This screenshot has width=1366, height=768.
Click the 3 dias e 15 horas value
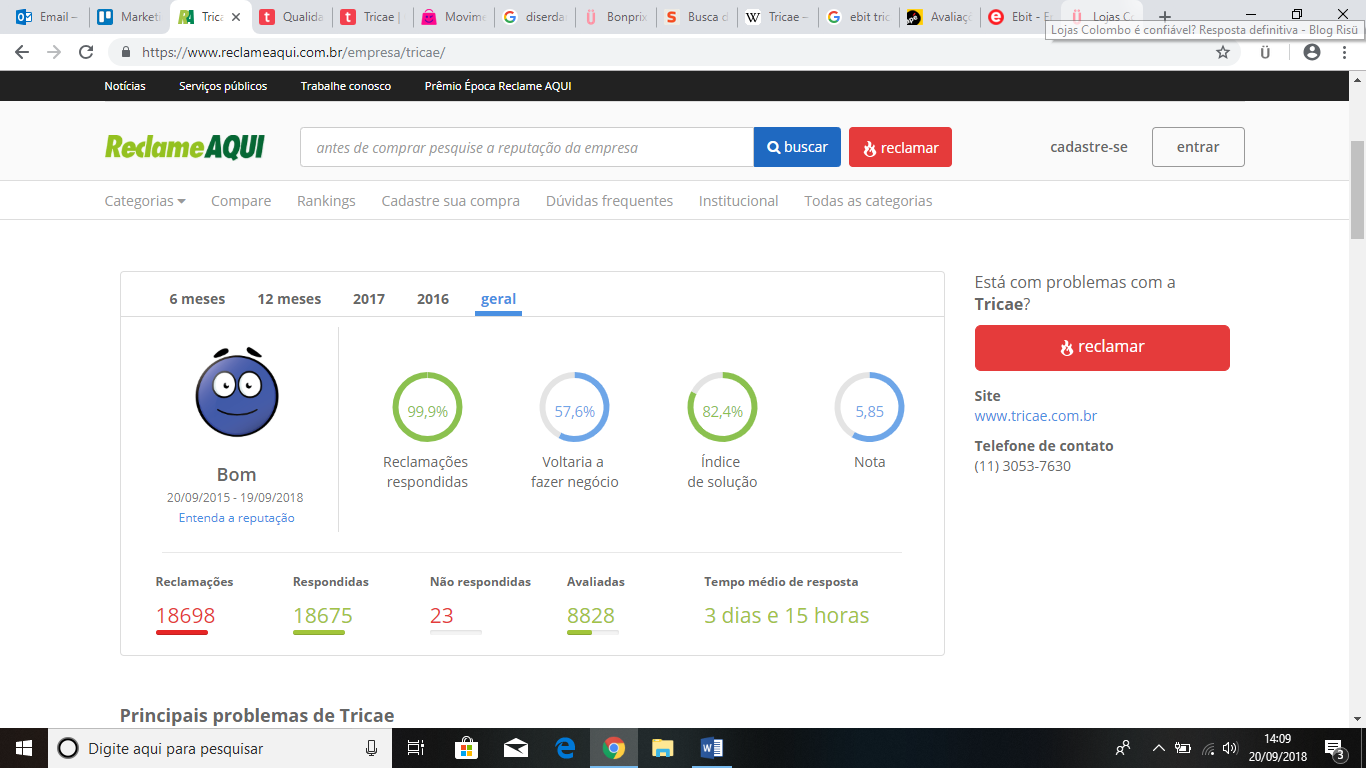(786, 616)
